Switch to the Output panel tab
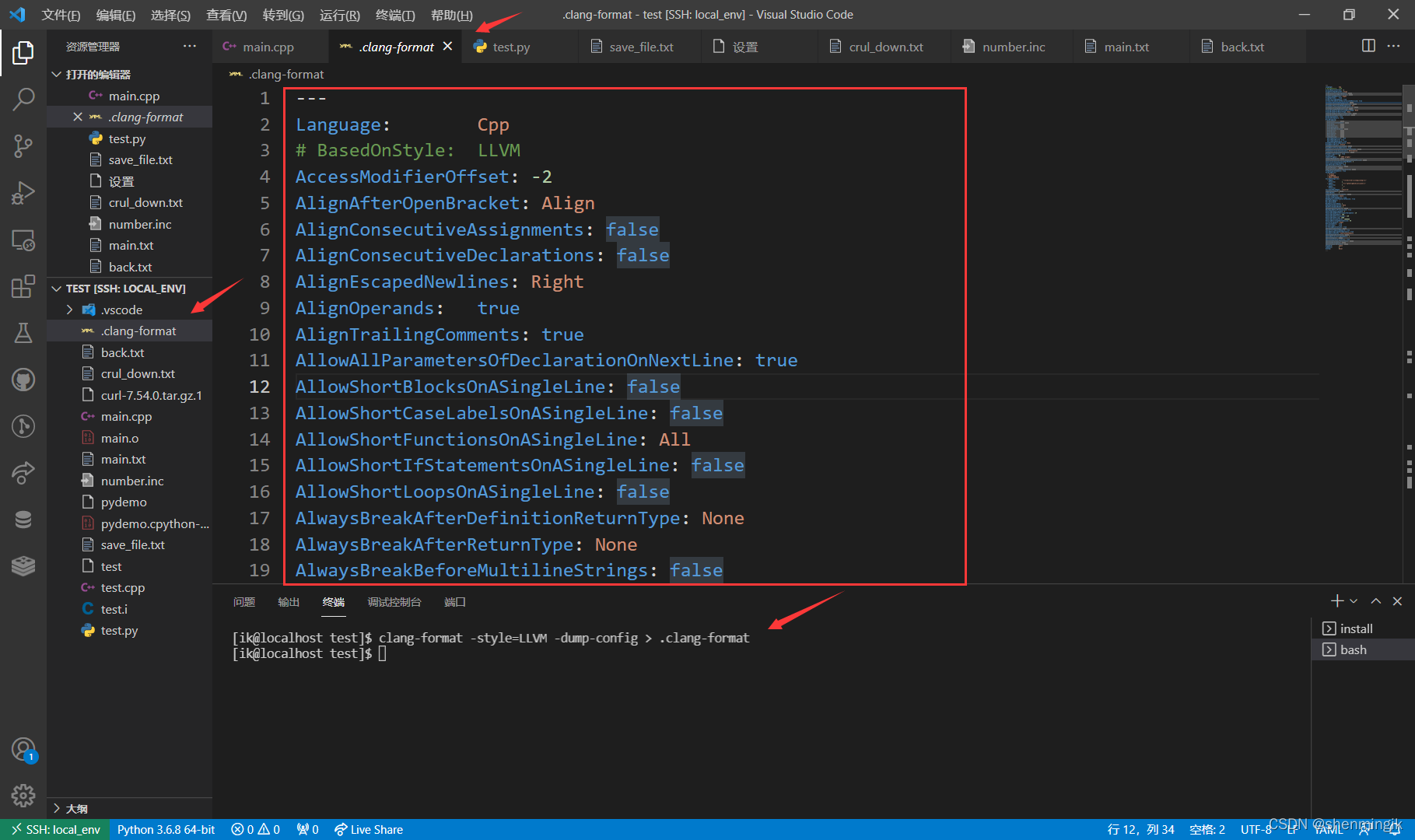This screenshot has height=840, width=1415. tap(289, 602)
